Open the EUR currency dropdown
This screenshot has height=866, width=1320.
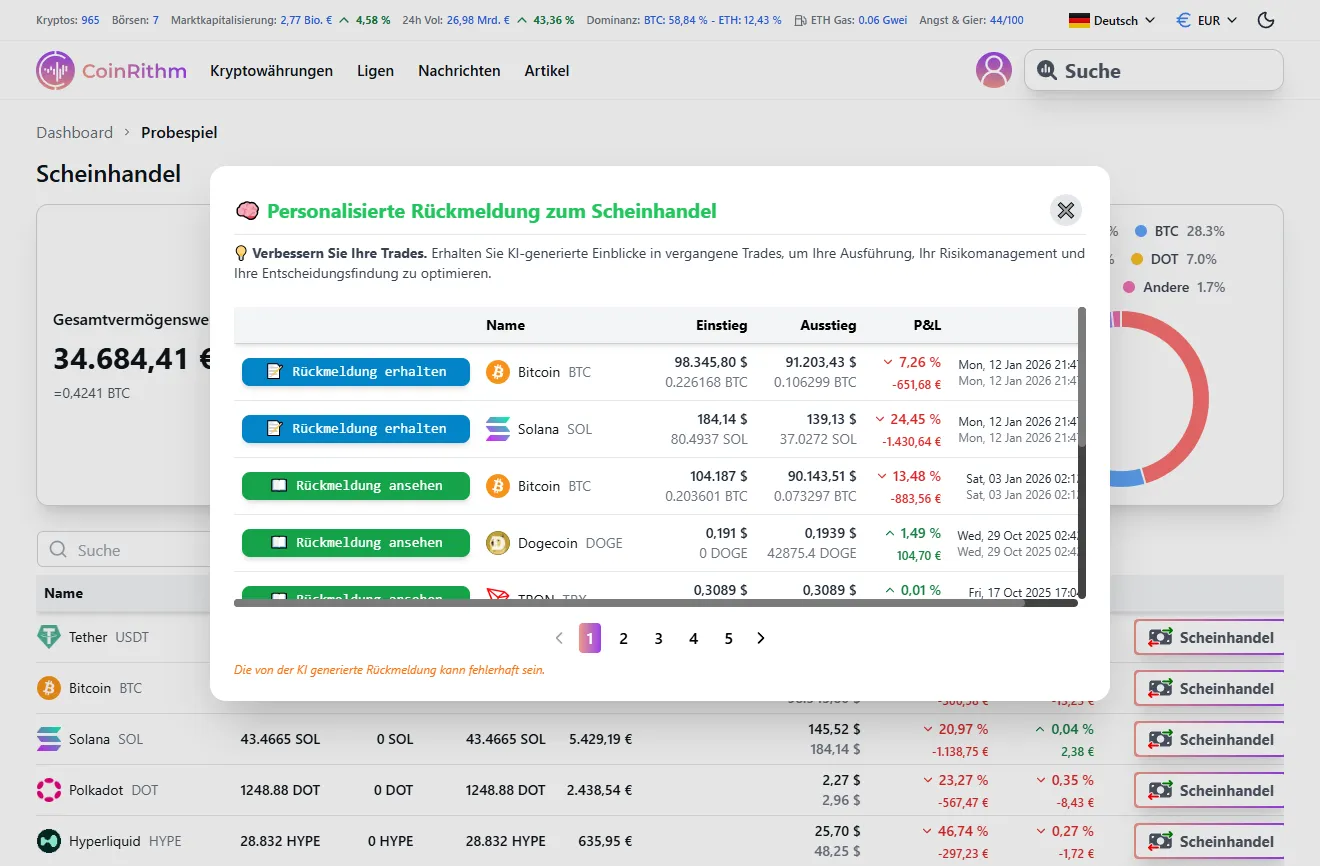1206,19
